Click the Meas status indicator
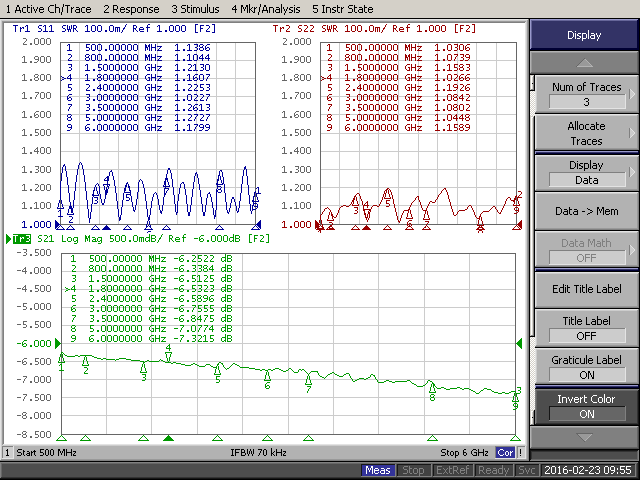 pyautogui.click(x=378, y=470)
